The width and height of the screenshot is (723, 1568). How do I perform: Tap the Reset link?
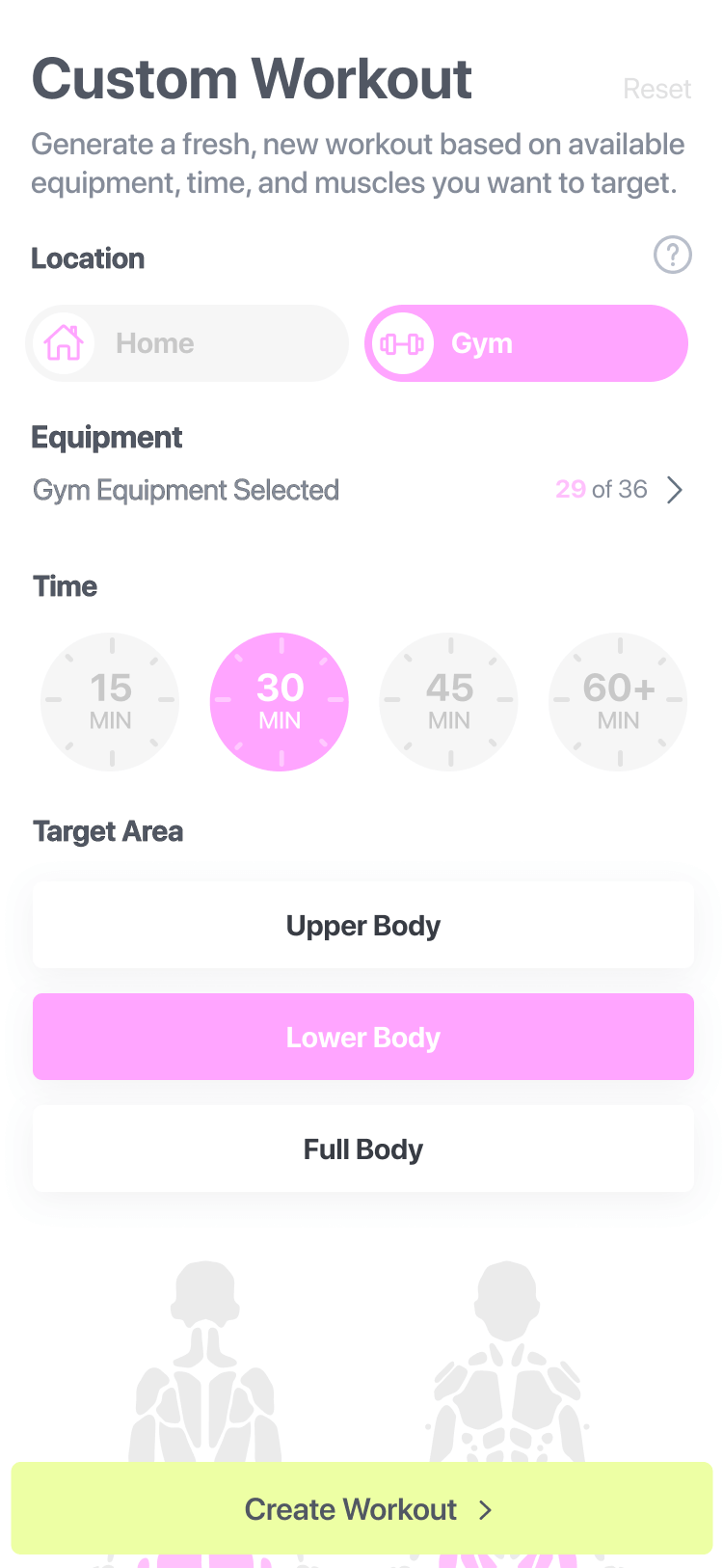click(656, 90)
